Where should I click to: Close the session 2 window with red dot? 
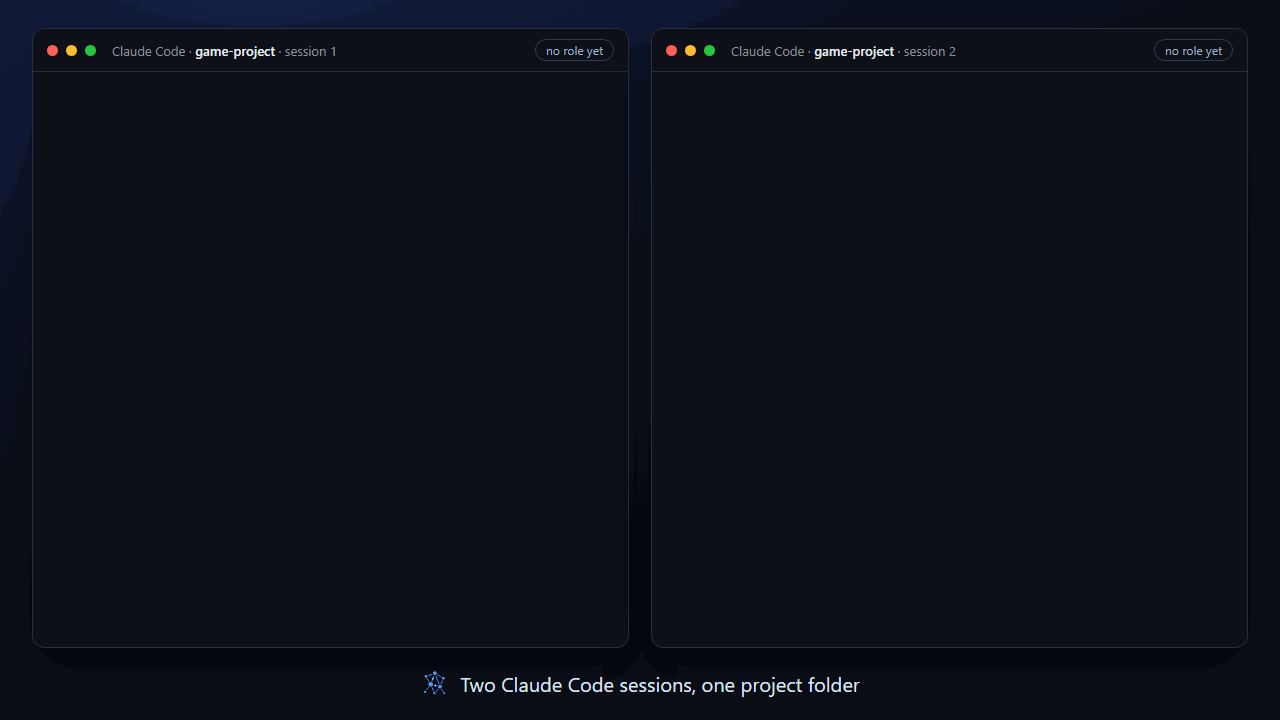672,51
